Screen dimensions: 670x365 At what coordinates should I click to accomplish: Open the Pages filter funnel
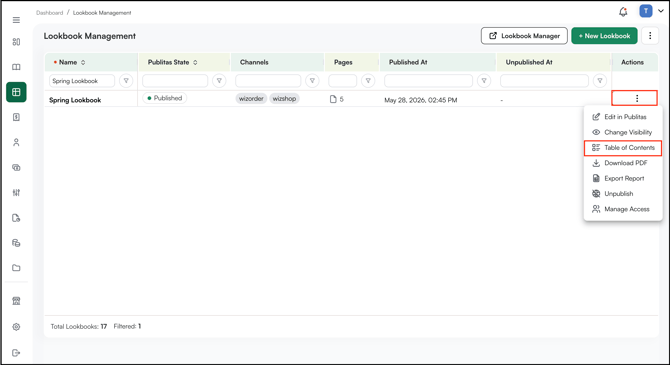click(x=368, y=81)
